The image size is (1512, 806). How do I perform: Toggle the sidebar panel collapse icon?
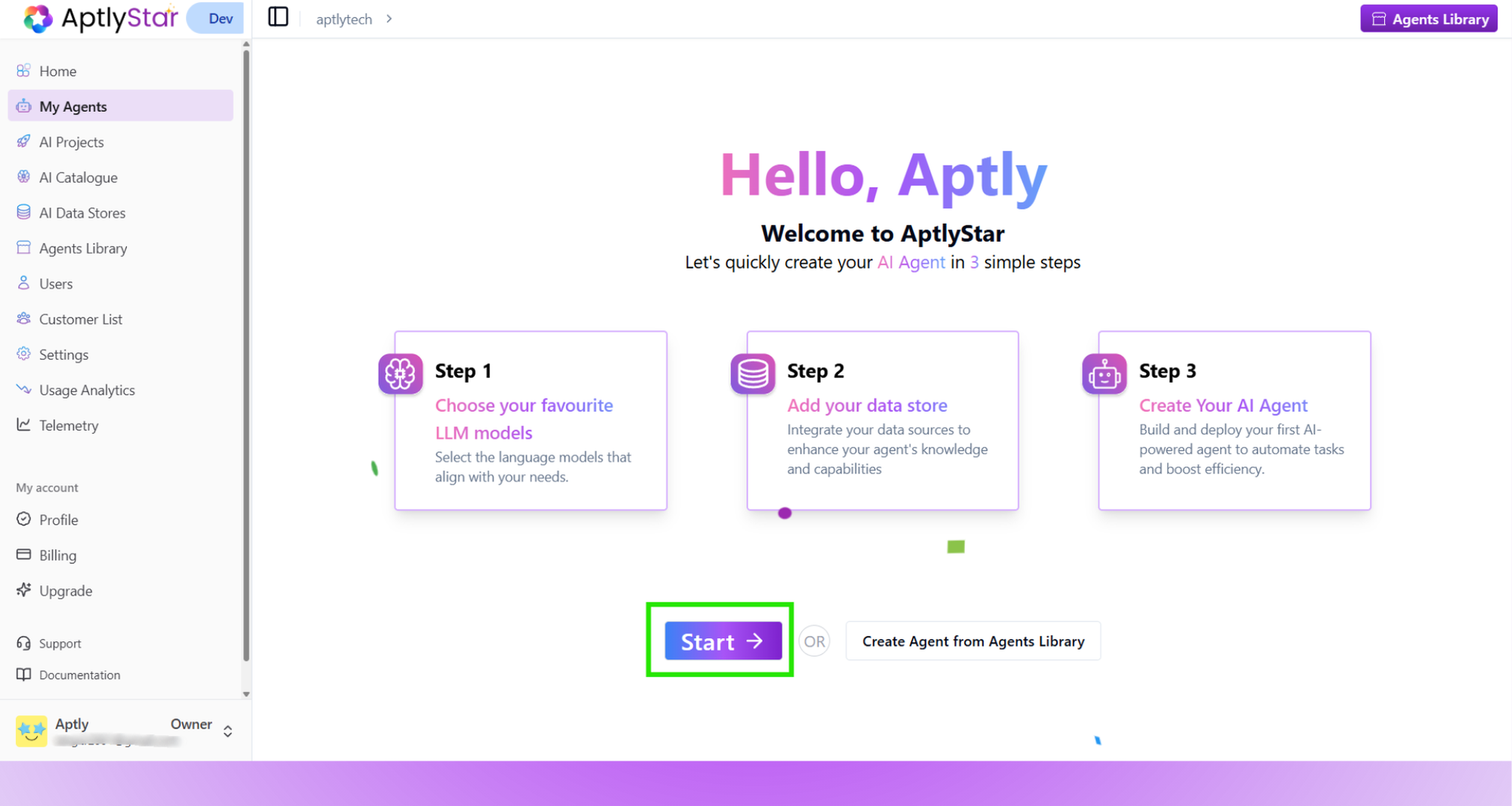[x=277, y=17]
